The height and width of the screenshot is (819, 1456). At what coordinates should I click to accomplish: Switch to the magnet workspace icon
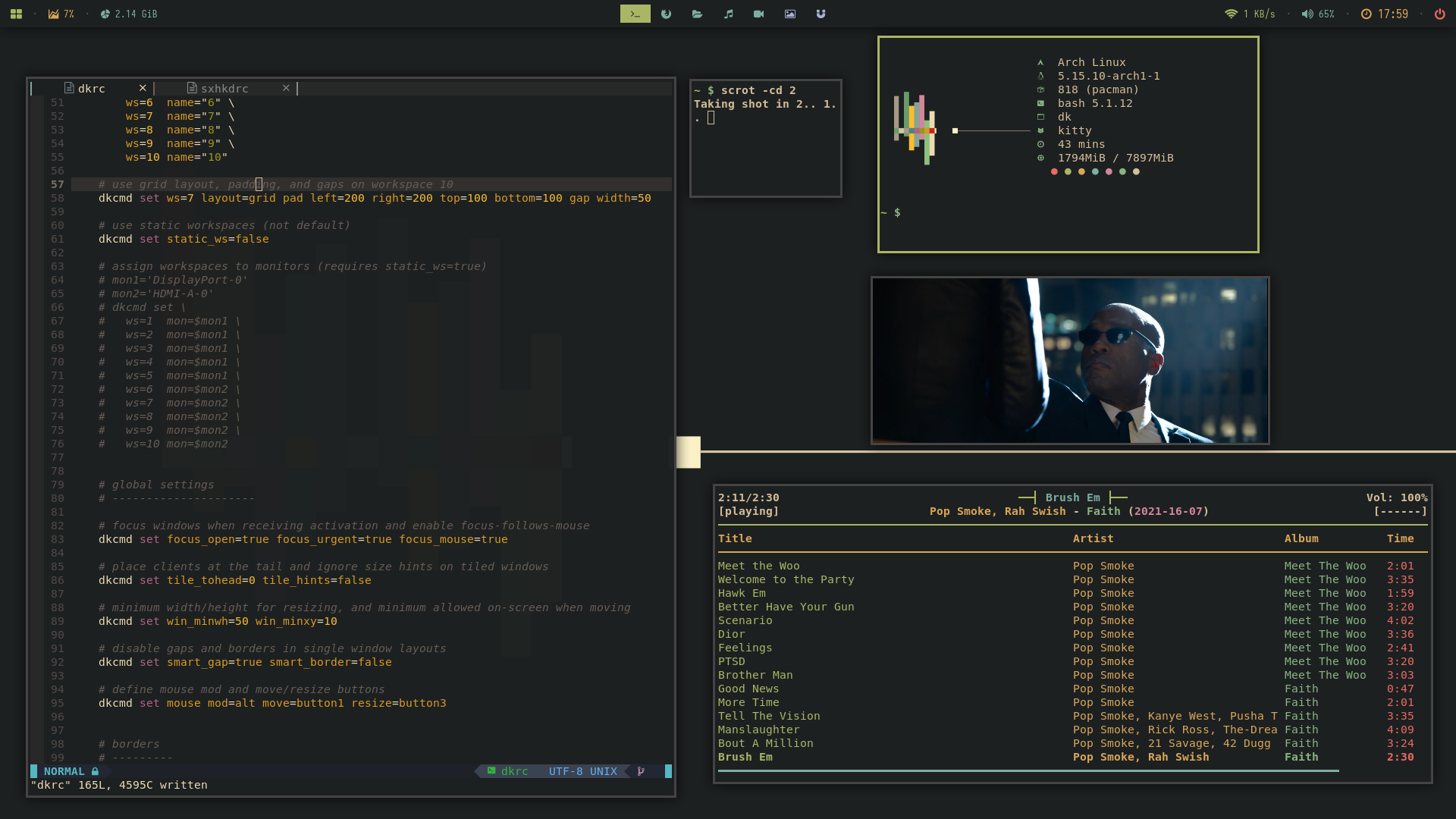[821, 14]
